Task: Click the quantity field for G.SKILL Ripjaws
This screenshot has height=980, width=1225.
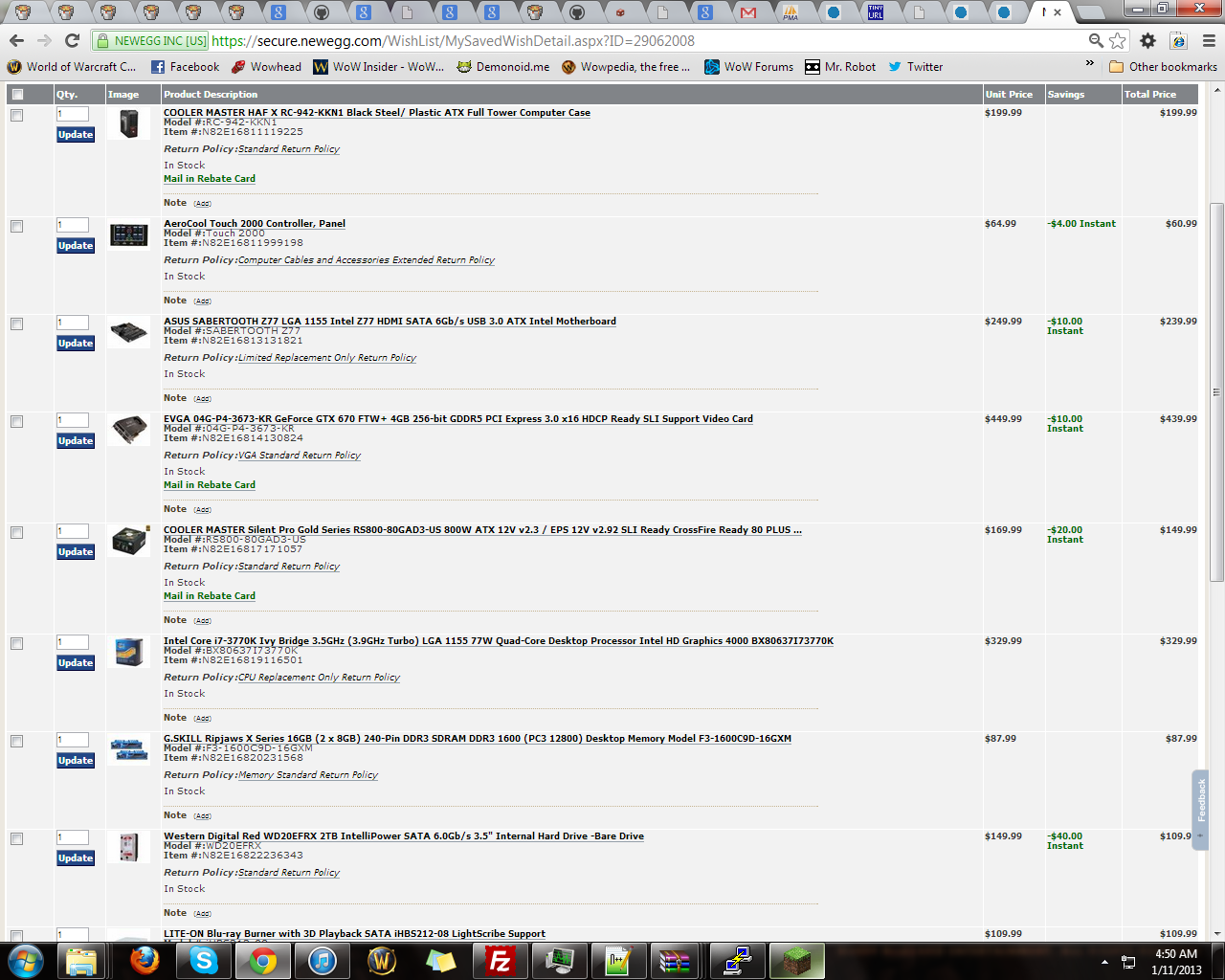Action: 73,740
